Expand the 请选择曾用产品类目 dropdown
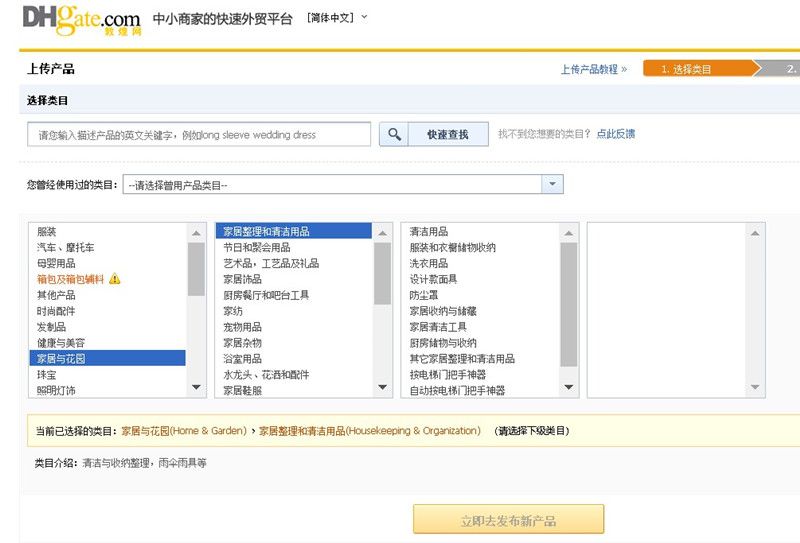800x543 pixels. tap(552, 185)
